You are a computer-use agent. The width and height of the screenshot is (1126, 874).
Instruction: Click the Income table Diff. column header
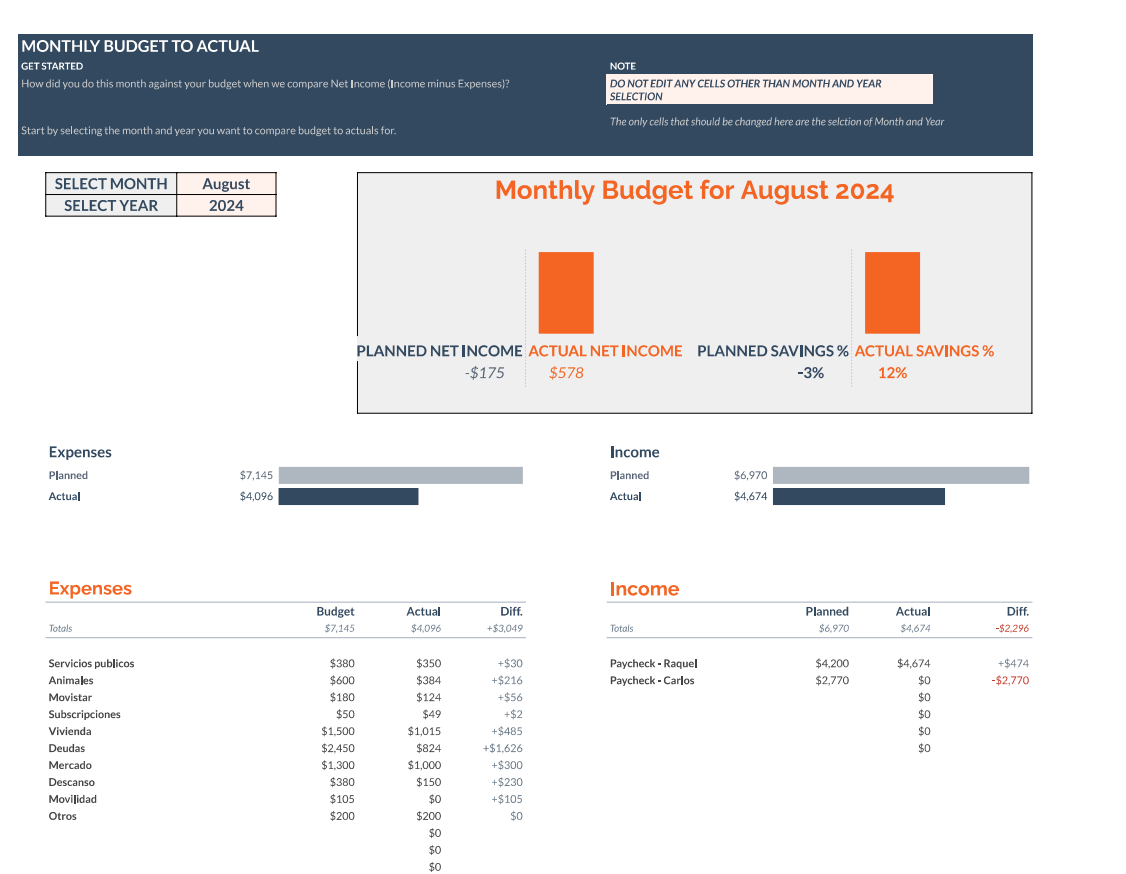pos(1018,612)
